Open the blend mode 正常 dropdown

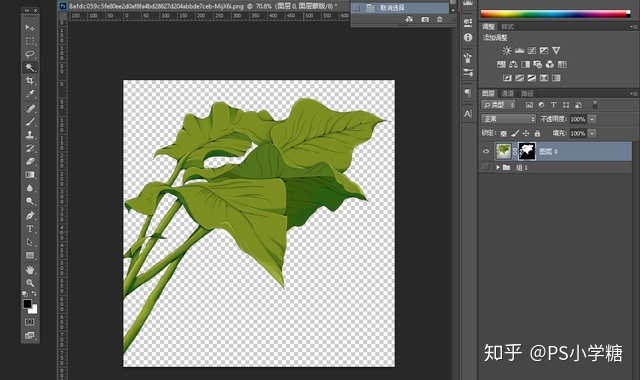click(x=509, y=119)
